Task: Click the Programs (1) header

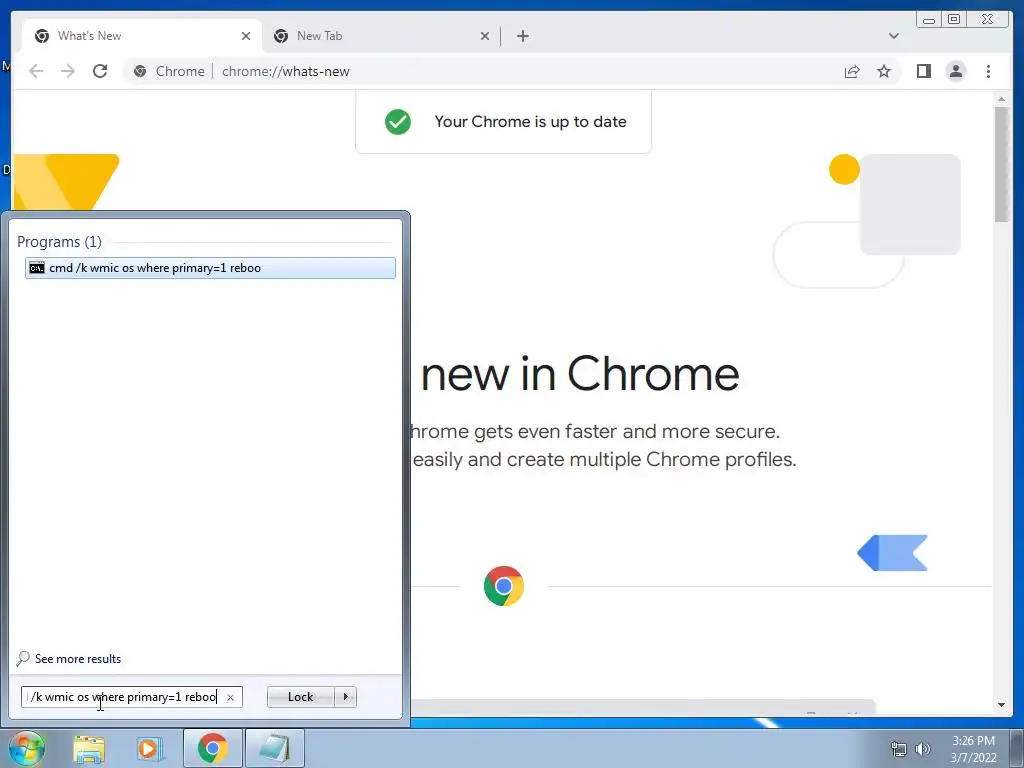Action: pyautogui.click(x=59, y=242)
